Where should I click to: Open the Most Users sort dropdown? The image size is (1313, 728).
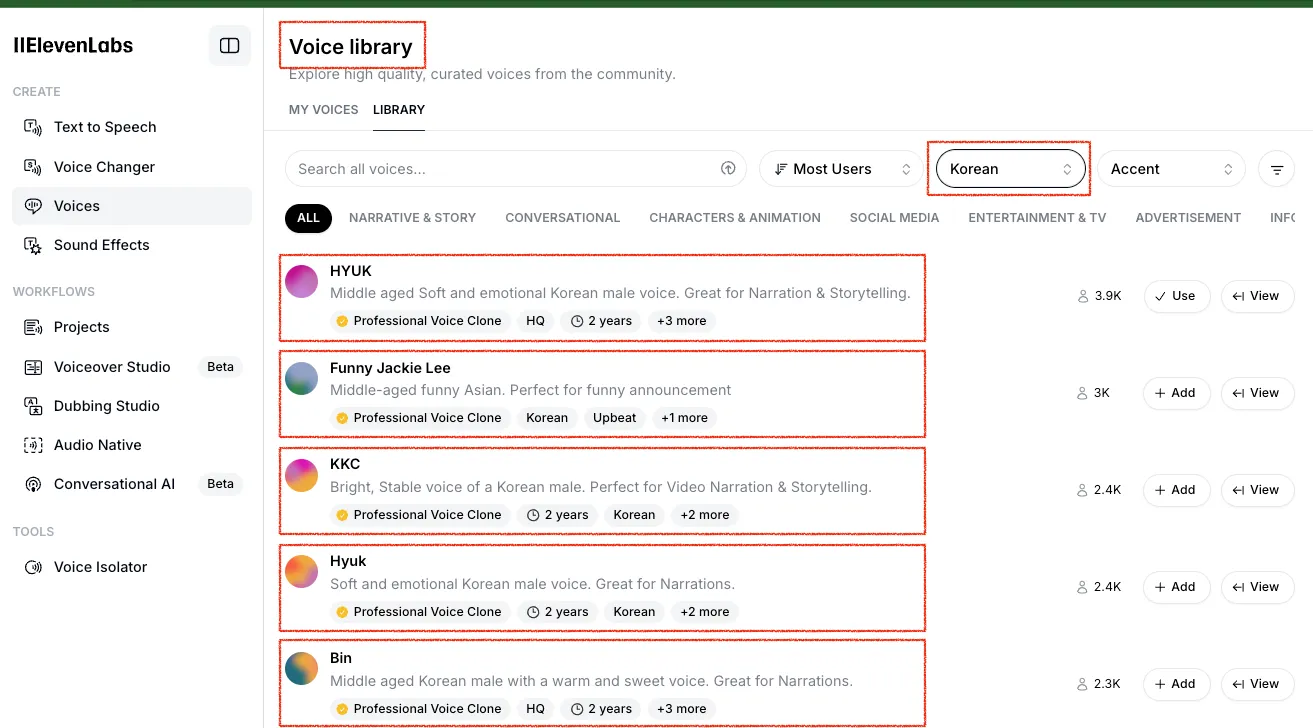point(840,169)
